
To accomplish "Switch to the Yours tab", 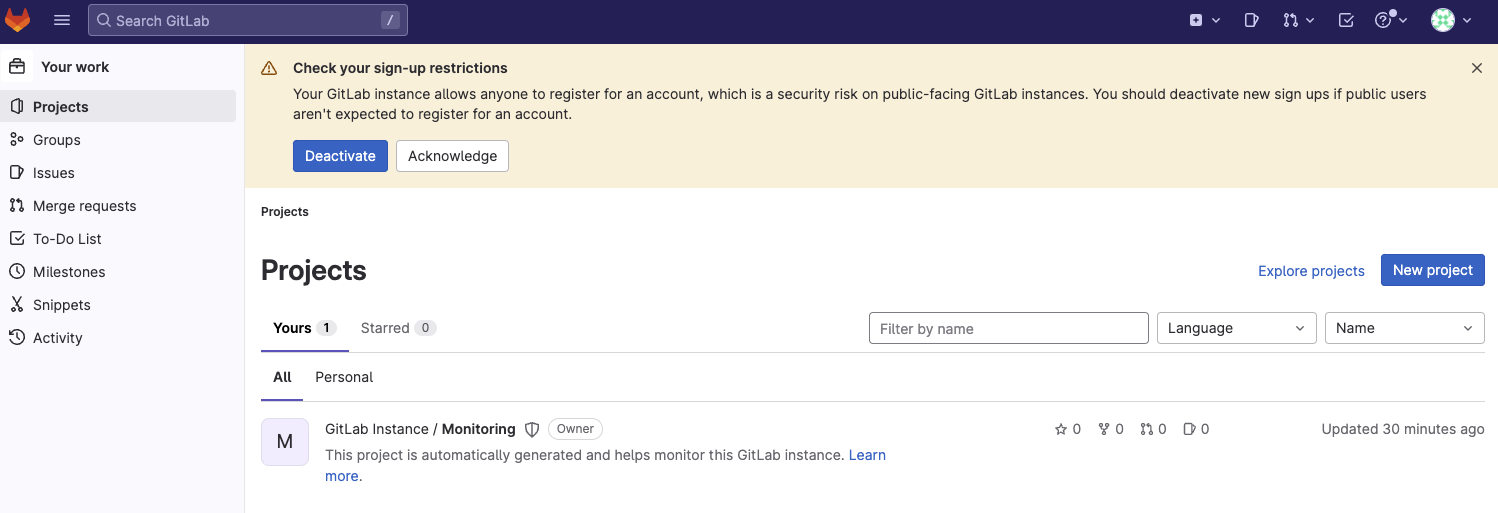I will click(305, 328).
